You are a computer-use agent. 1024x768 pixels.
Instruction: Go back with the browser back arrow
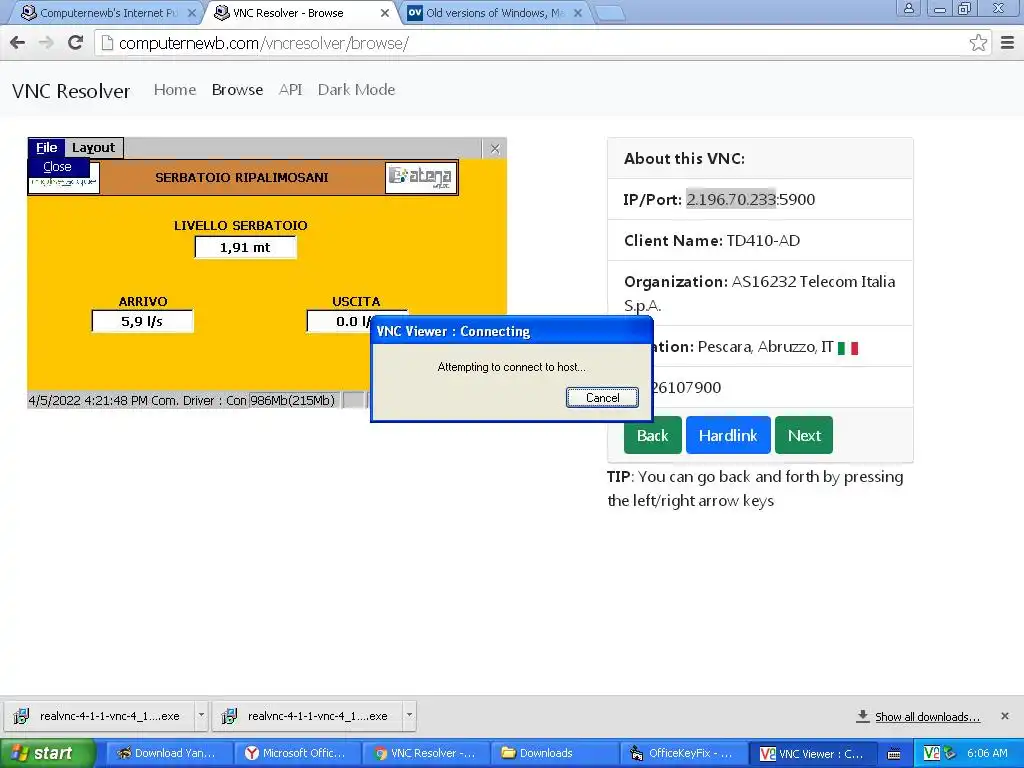pyautogui.click(x=18, y=43)
